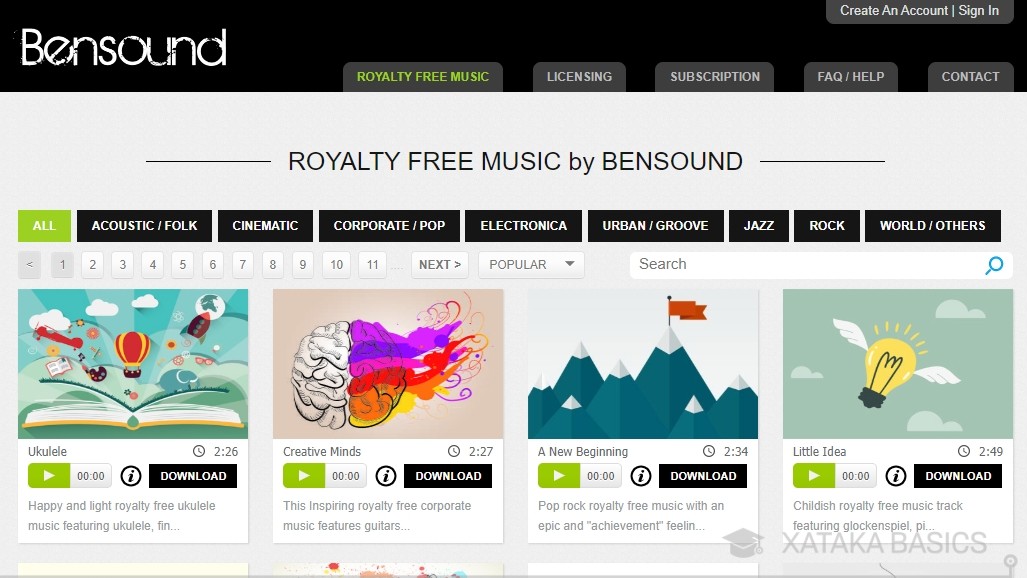Click the search magnifier icon
1027x578 pixels.
994,265
